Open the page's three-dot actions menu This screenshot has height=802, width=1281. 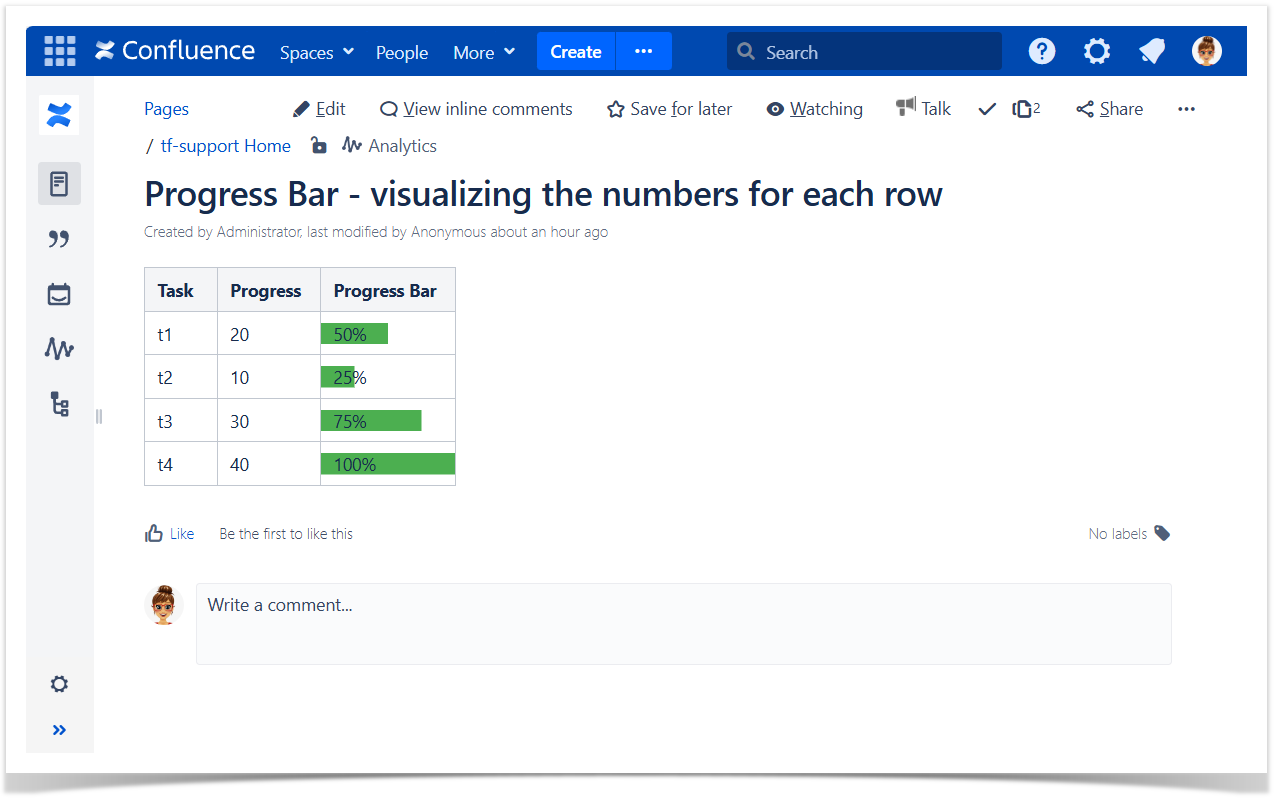point(1186,109)
